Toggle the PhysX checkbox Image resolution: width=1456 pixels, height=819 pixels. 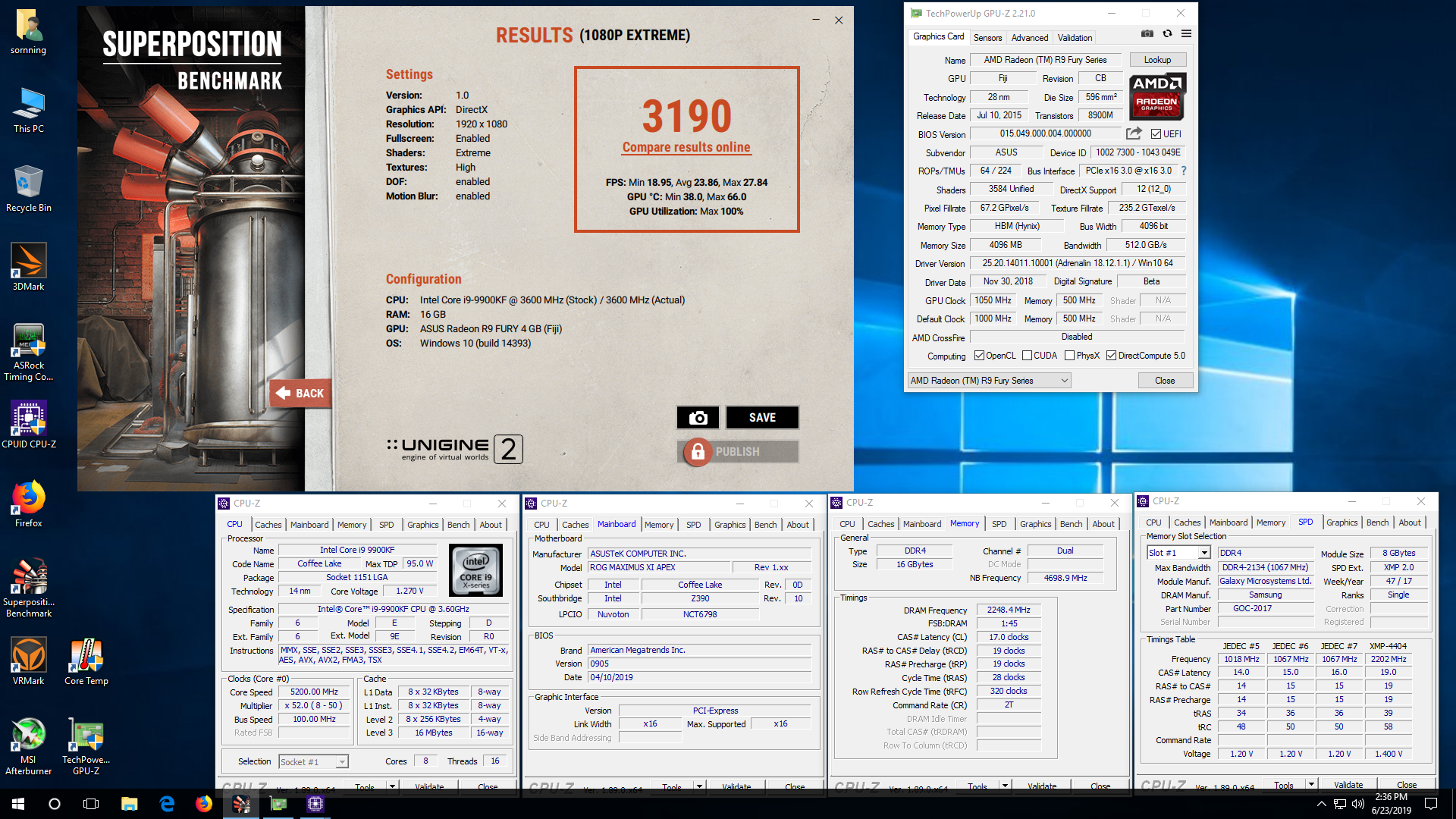(1069, 356)
